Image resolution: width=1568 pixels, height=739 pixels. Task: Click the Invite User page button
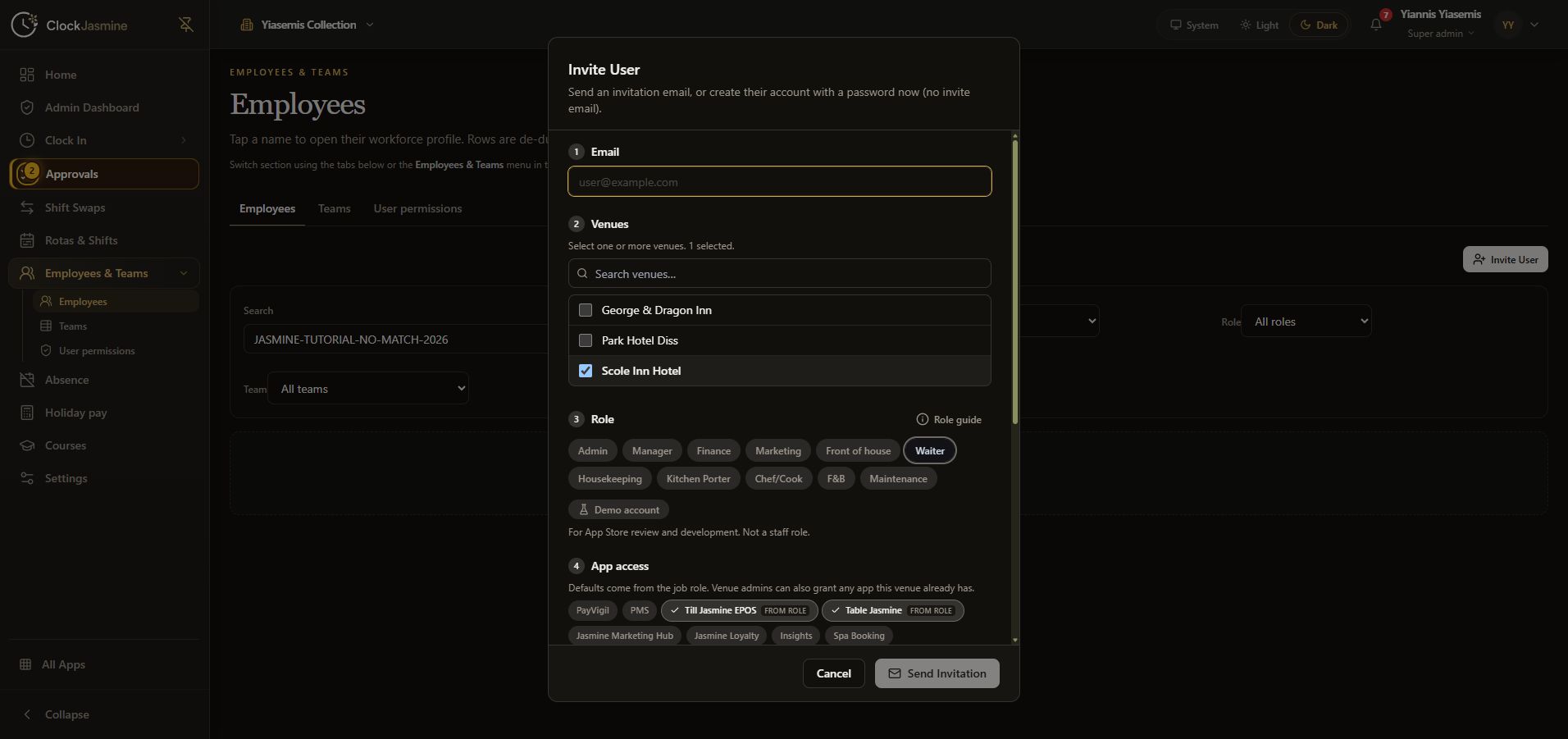click(1506, 259)
